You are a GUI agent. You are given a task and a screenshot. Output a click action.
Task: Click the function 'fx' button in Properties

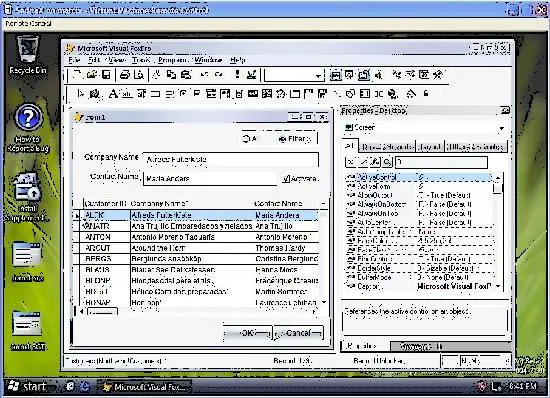[x=375, y=162]
